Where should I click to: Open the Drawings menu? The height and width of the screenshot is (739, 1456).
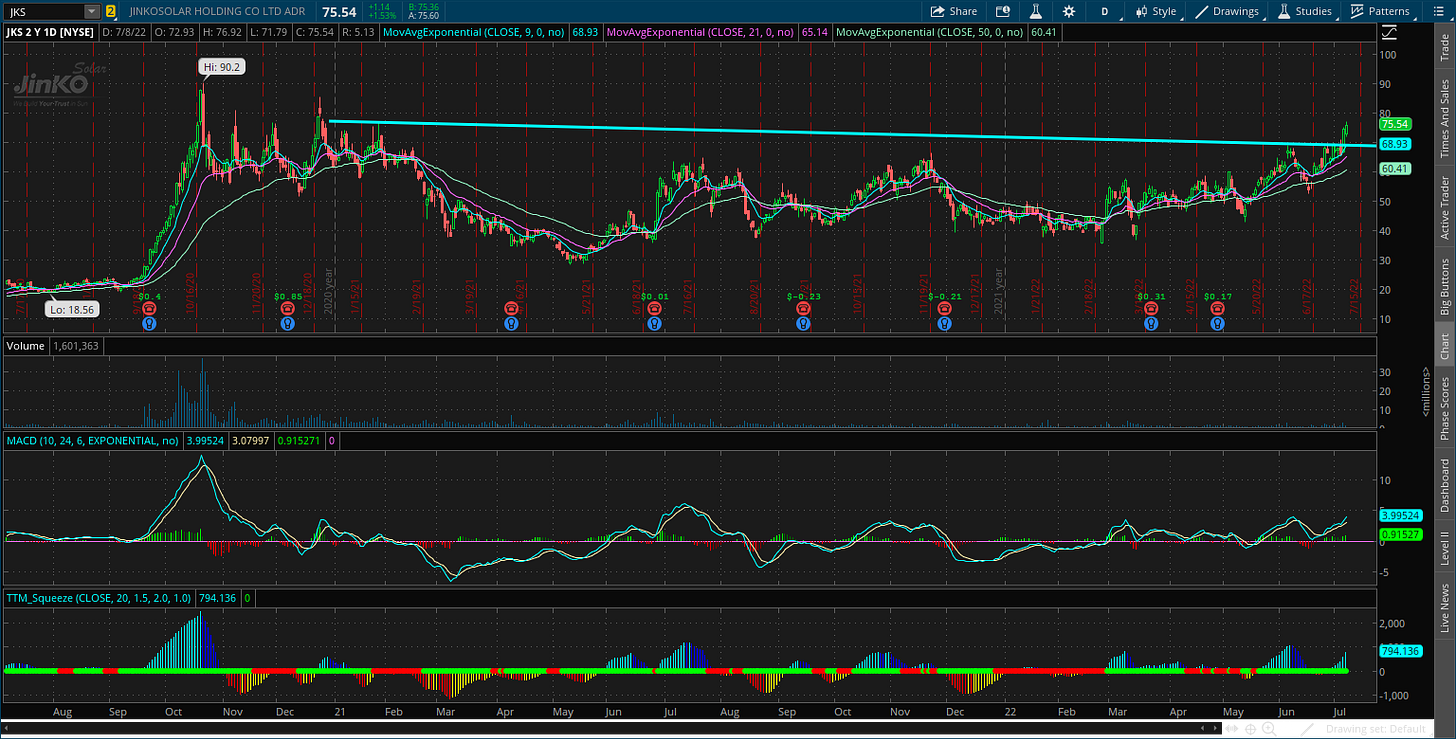point(1229,11)
